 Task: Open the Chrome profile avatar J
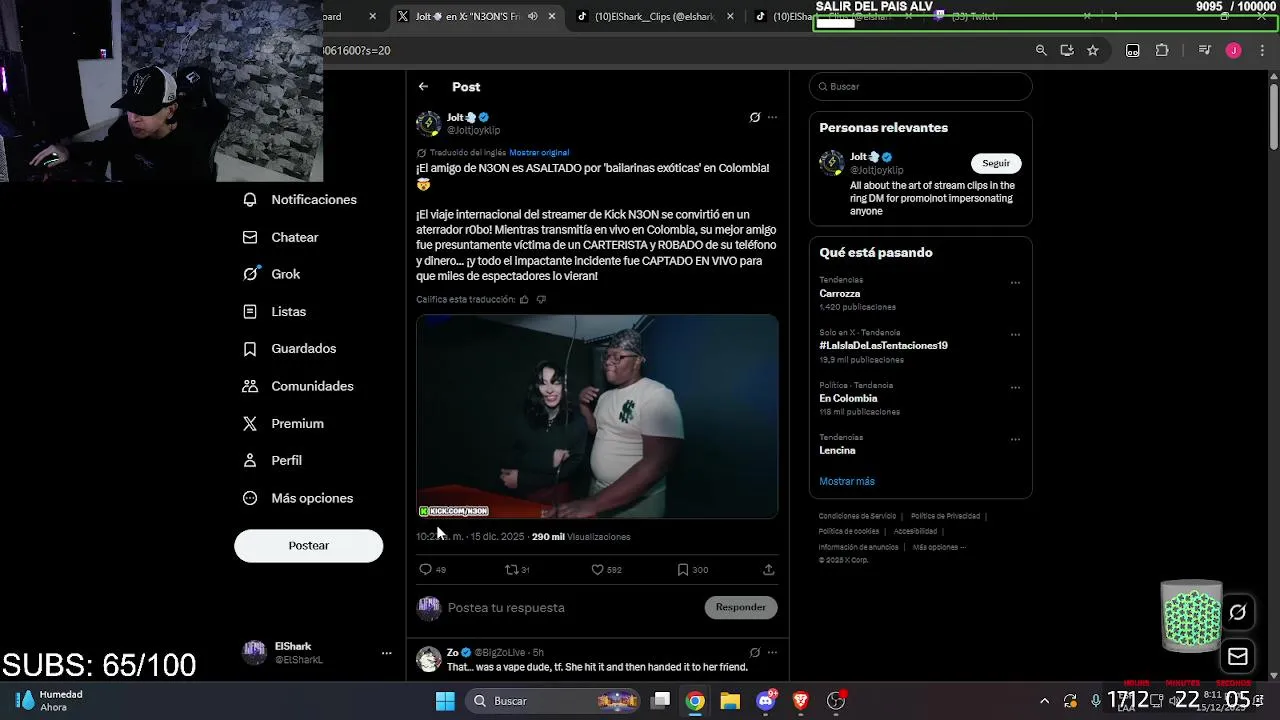click(1234, 51)
